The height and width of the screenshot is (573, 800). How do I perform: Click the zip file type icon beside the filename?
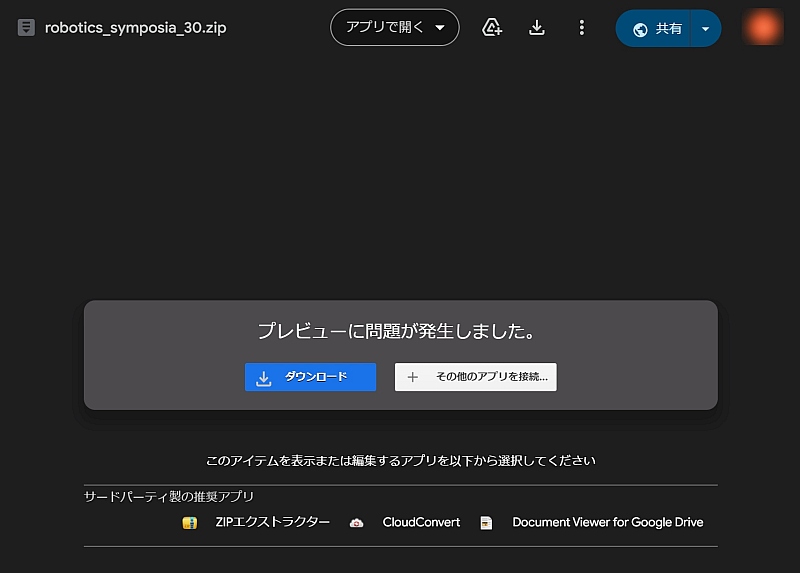point(26,28)
